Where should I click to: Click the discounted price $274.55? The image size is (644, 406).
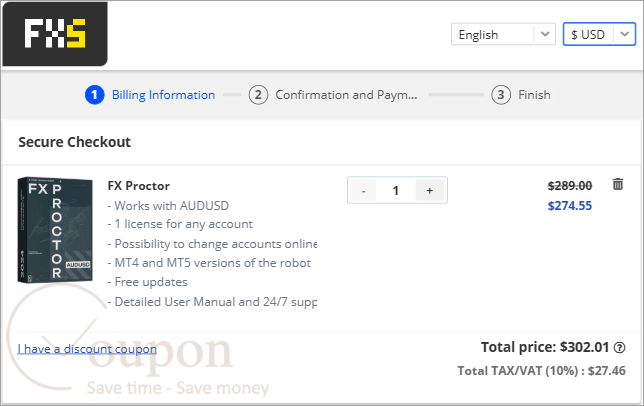point(570,206)
